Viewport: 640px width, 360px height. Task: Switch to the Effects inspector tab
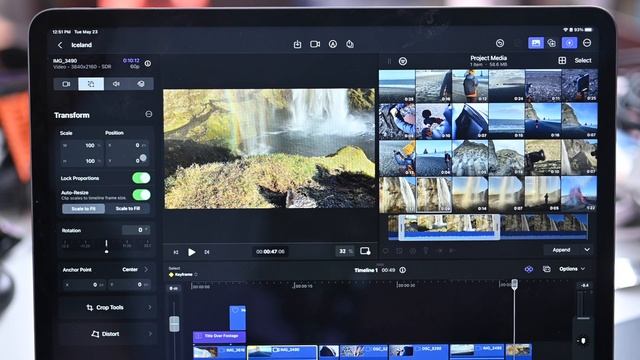(x=141, y=84)
